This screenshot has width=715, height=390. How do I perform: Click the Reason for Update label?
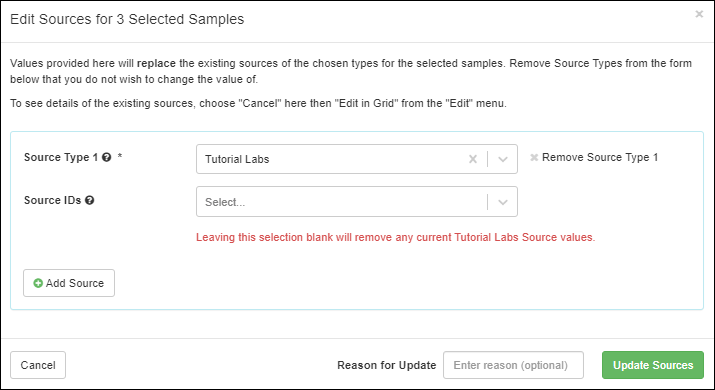pyautogui.click(x=387, y=365)
